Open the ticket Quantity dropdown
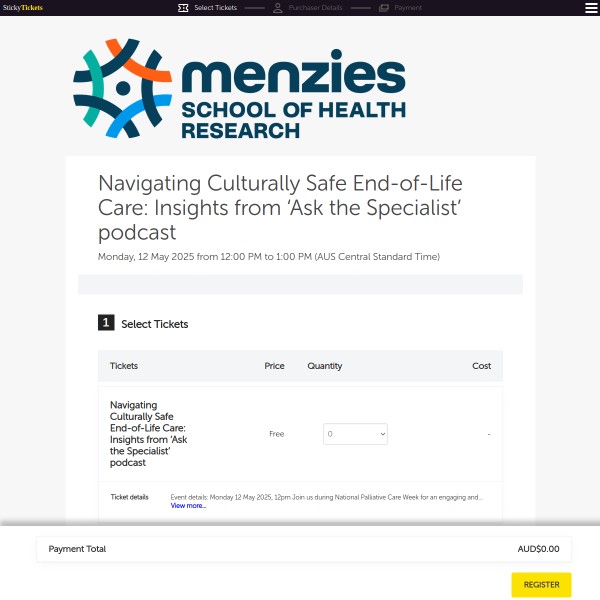 (x=355, y=434)
